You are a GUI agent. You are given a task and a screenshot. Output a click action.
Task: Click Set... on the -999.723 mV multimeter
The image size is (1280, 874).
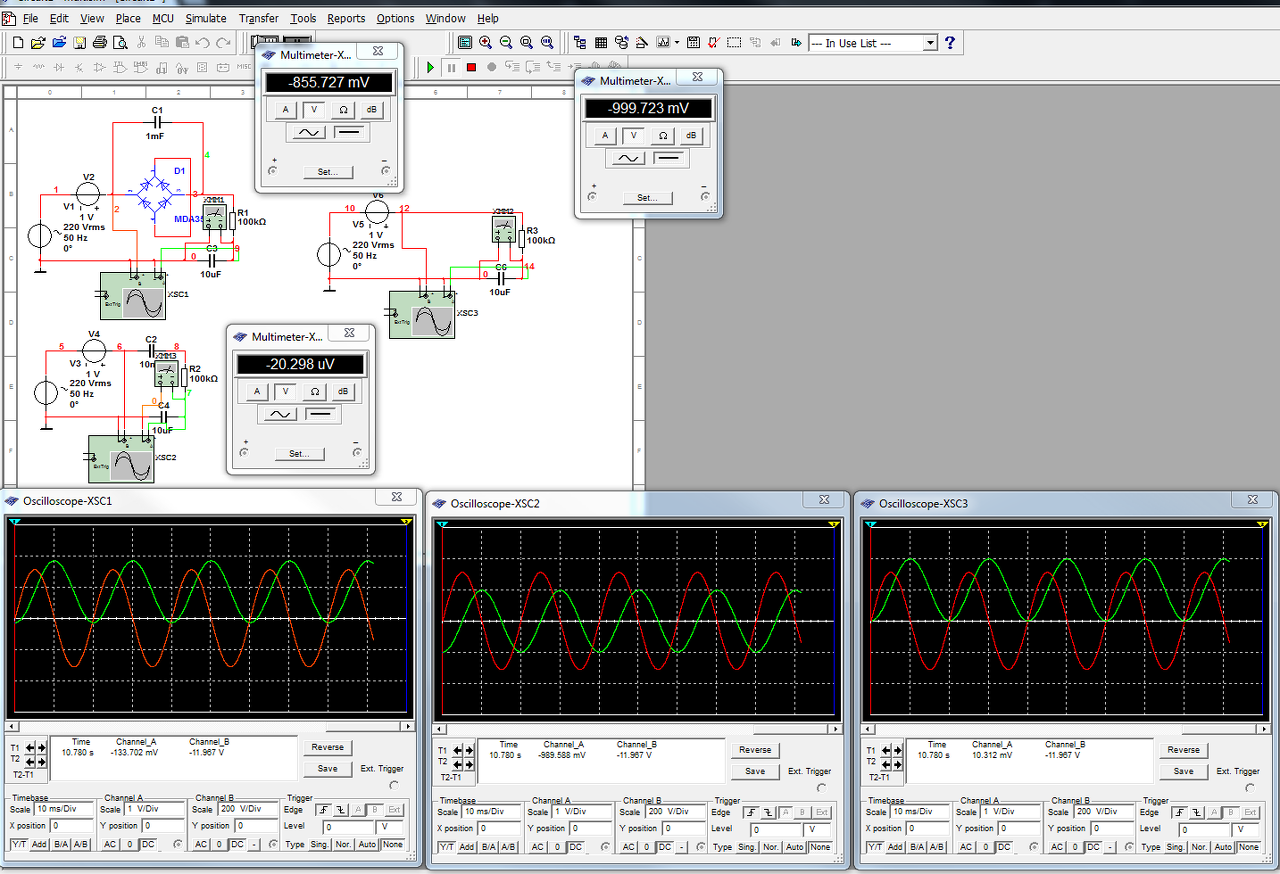(x=647, y=197)
